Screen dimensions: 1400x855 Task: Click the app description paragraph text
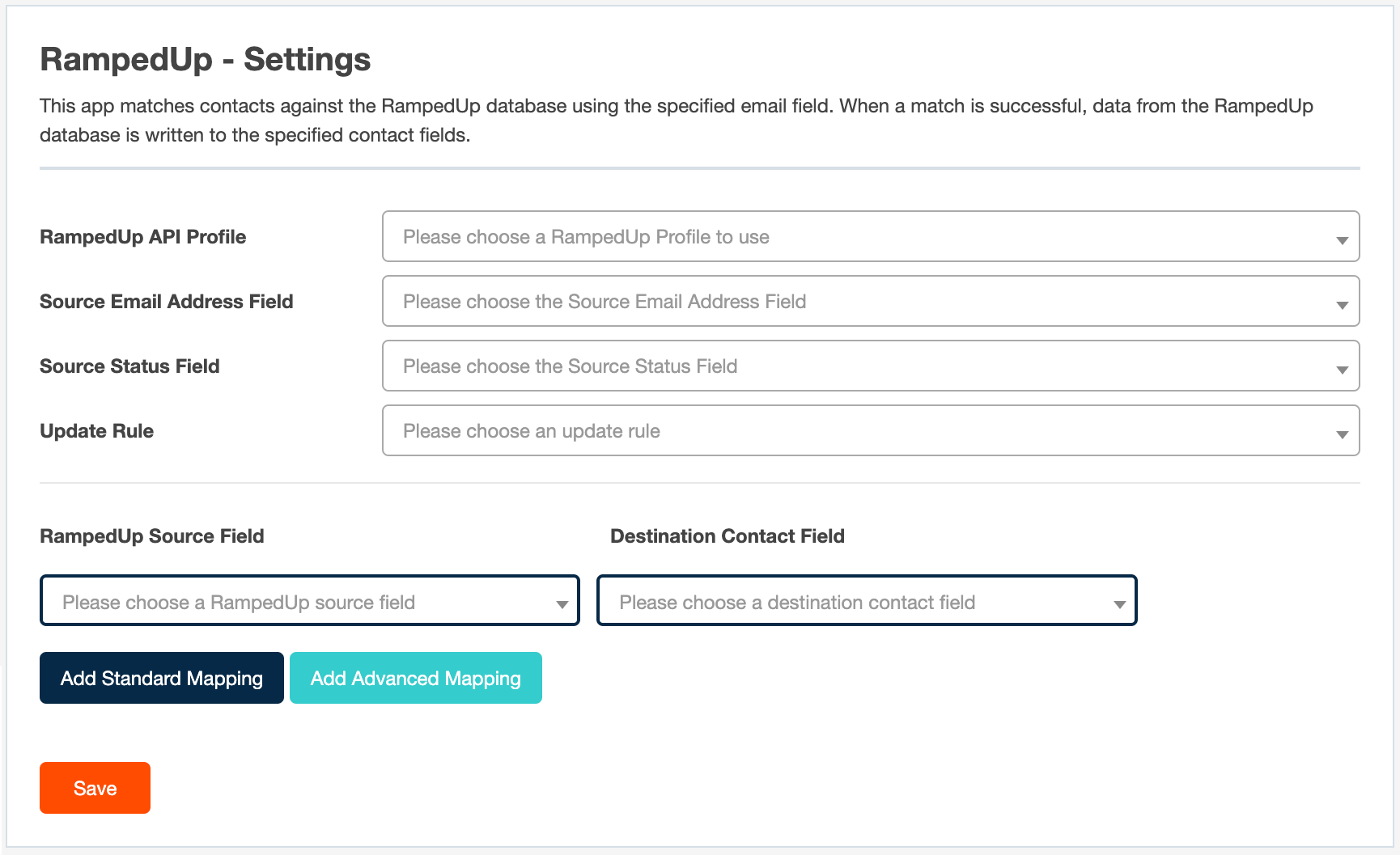click(x=677, y=121)
